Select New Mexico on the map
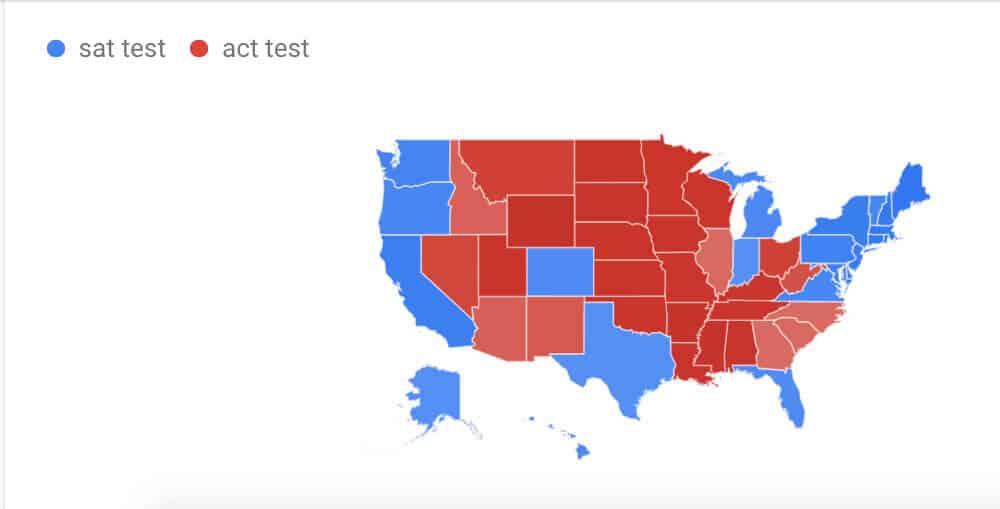The image size is (1000, 509). [x=555, y=325]
